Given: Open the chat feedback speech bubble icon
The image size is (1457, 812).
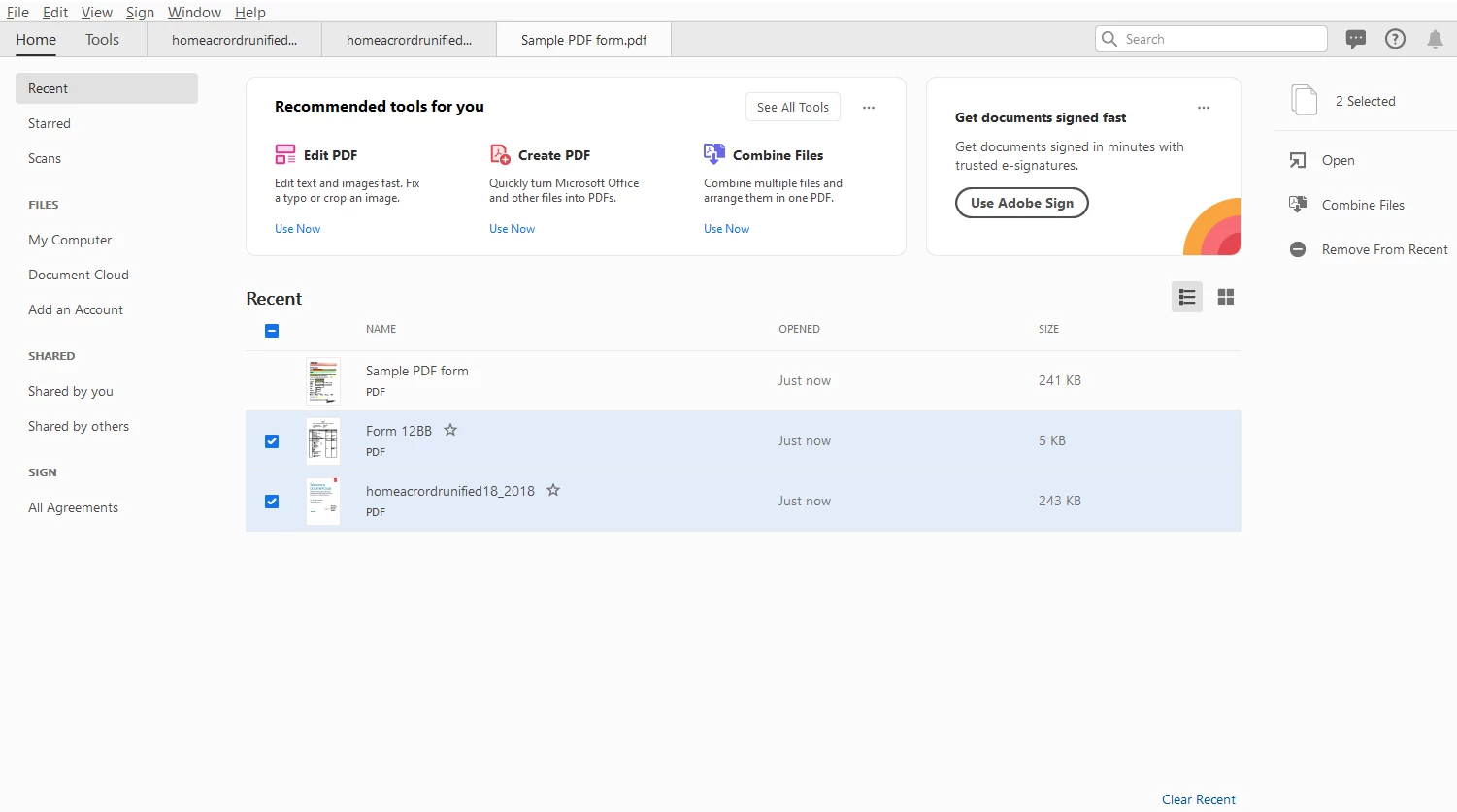Looking at the screenshot, I should pyautogui.click(x=1356, y=39).
